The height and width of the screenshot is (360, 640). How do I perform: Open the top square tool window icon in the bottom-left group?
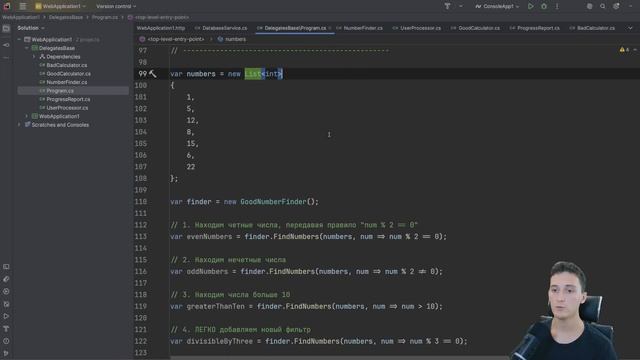6,267
